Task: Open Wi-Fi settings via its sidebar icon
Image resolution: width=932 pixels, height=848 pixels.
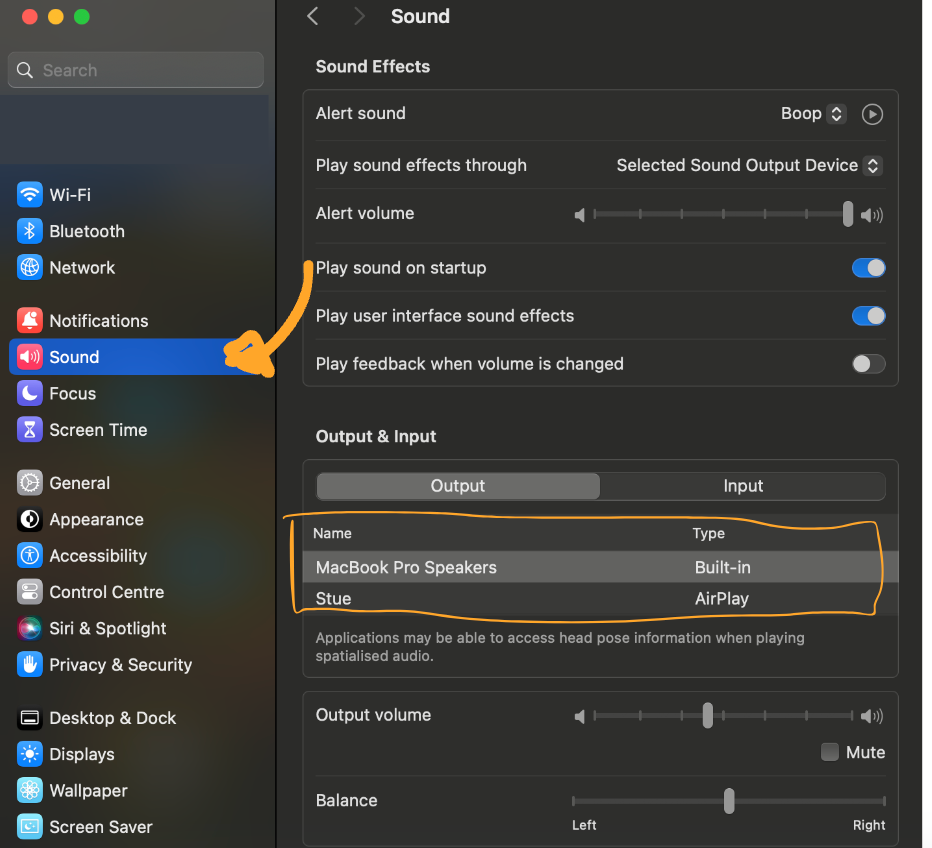Action: [30, 195]
